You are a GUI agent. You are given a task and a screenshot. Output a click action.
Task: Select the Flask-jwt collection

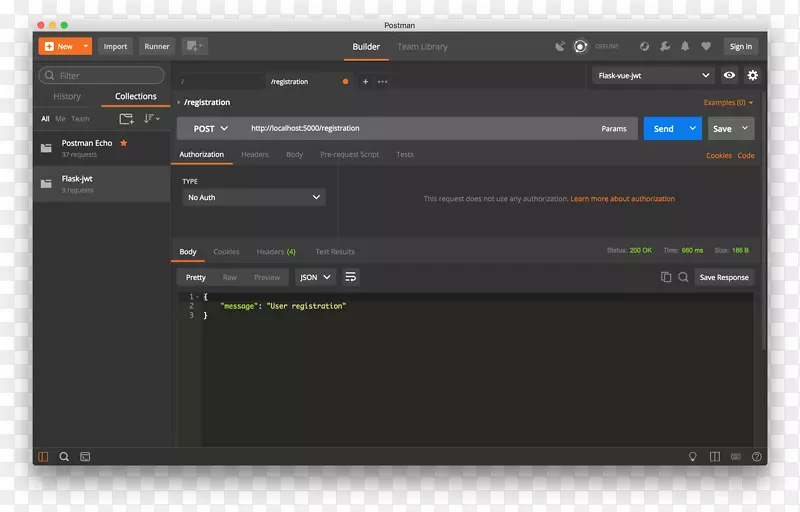pos(100,183)
